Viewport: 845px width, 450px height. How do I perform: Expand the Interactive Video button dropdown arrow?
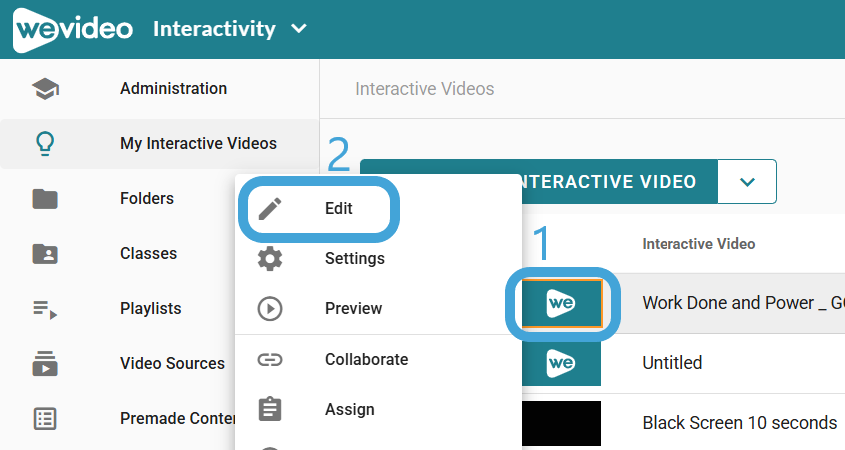pyautogui.click(x=748, y=182)
